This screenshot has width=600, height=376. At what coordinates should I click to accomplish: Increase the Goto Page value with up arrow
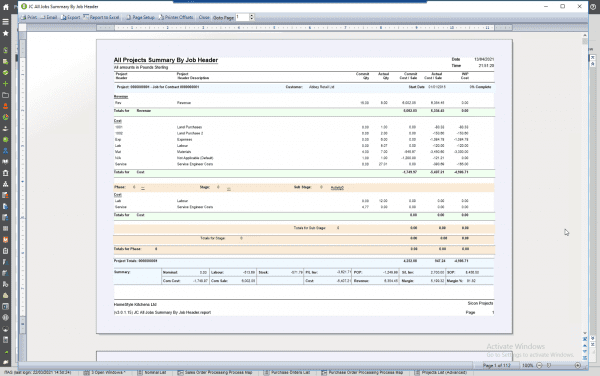251,16
